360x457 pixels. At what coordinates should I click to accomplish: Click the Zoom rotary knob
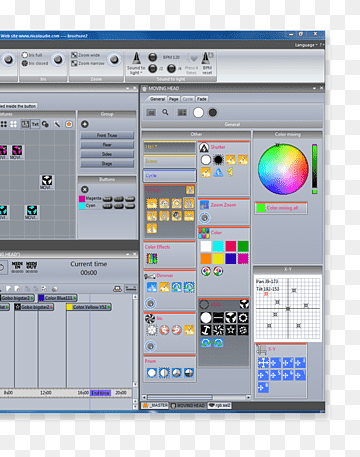point(114,59)
